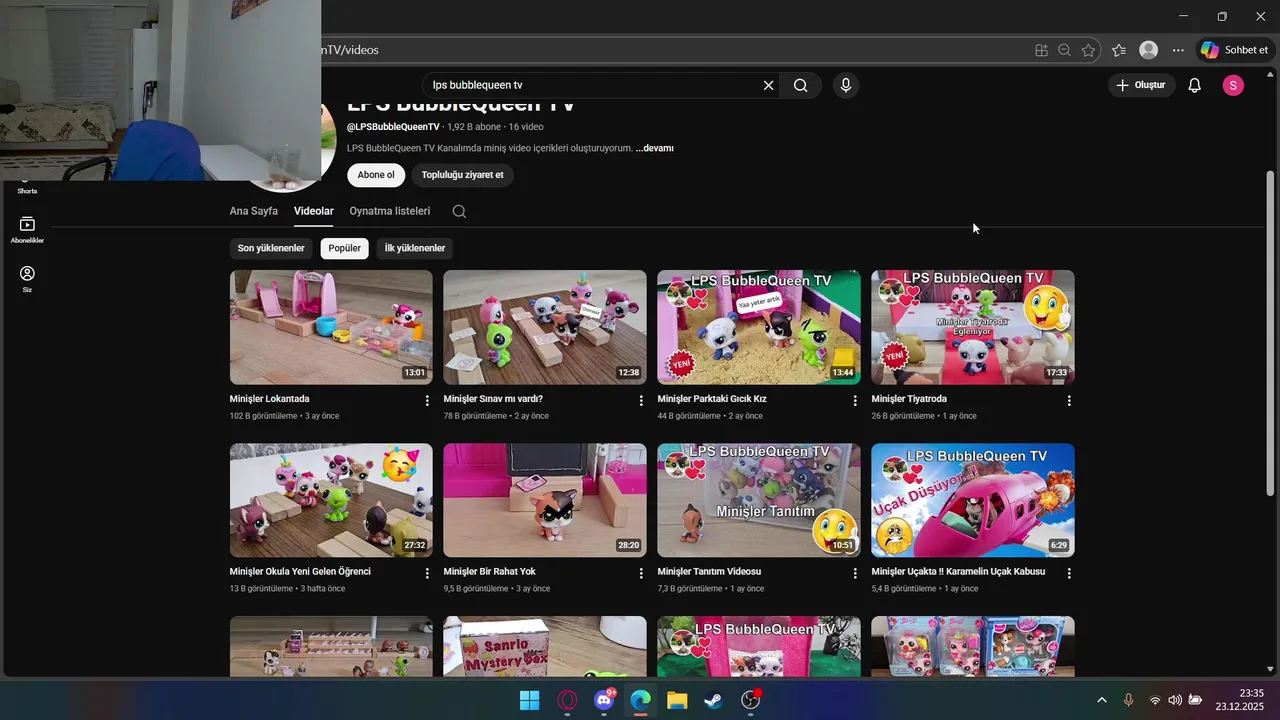Viewport: 1280px width, 720px height.
Task: Search within channel using magnifier icon
Action: (x=459, y=211)
